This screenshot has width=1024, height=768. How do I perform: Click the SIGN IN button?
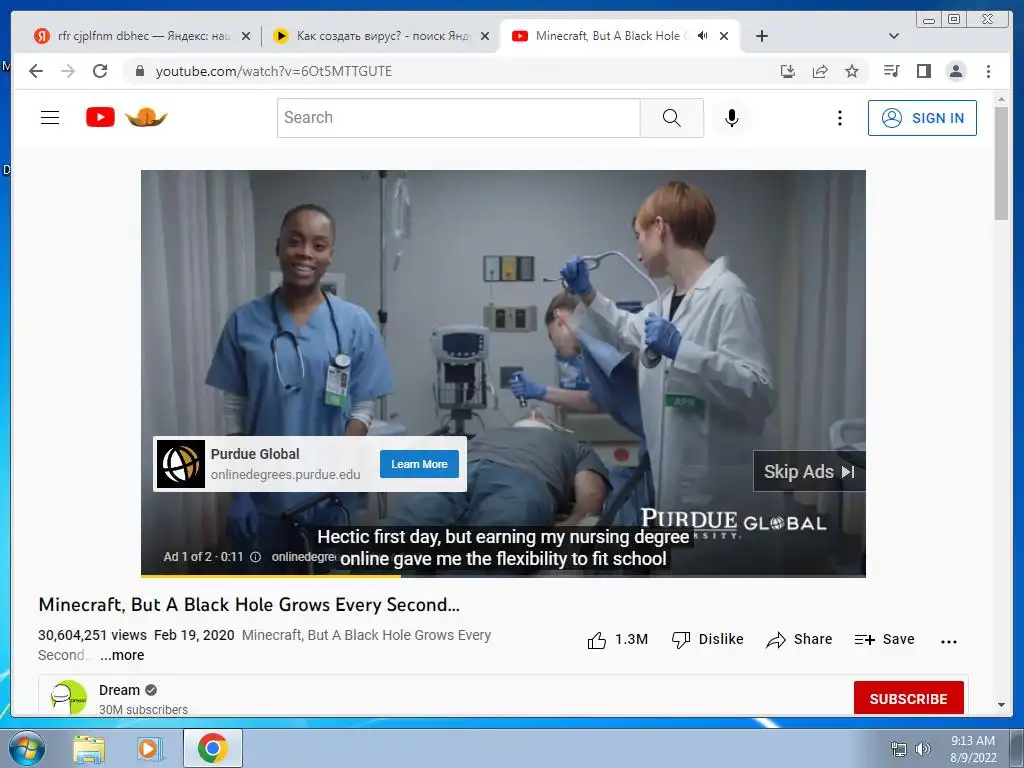click(x=922, y=118)
